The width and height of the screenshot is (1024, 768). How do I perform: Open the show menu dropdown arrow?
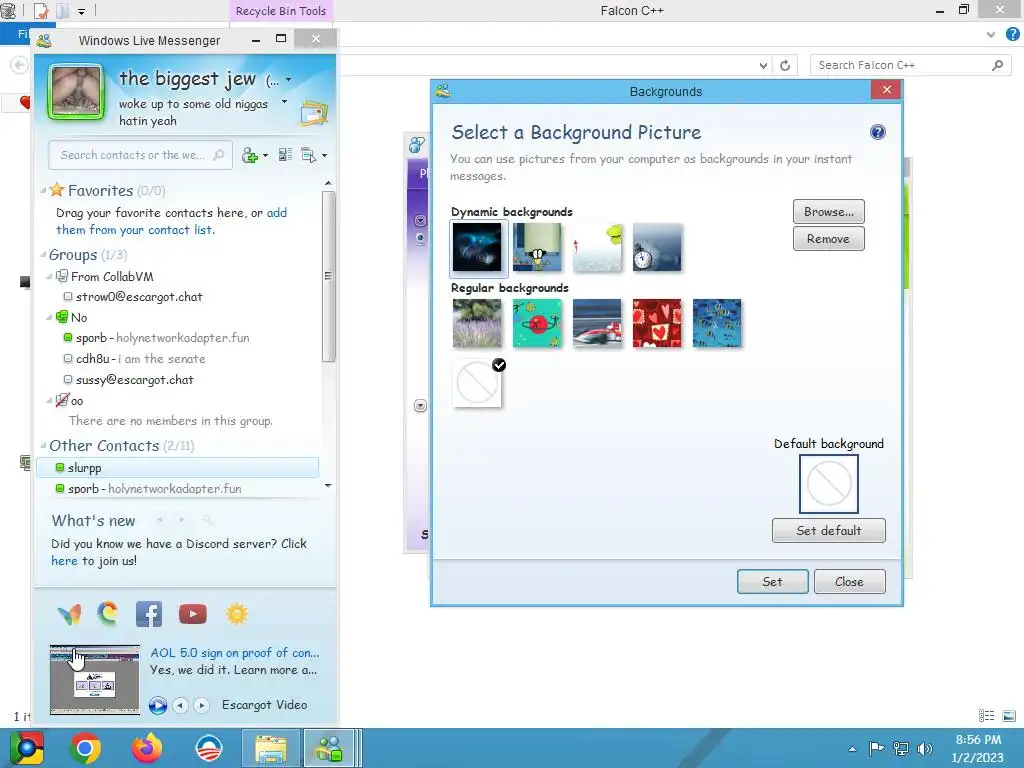(x=325, y=155)
